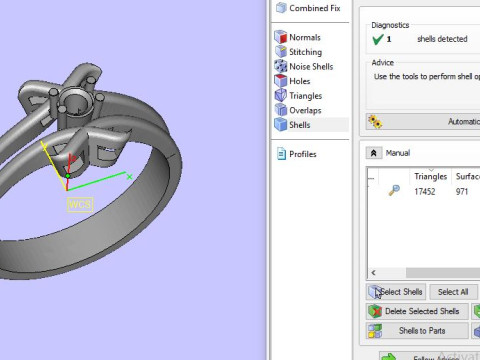Click the Select All button
The image size is (480, 360).
coord(453,292)
